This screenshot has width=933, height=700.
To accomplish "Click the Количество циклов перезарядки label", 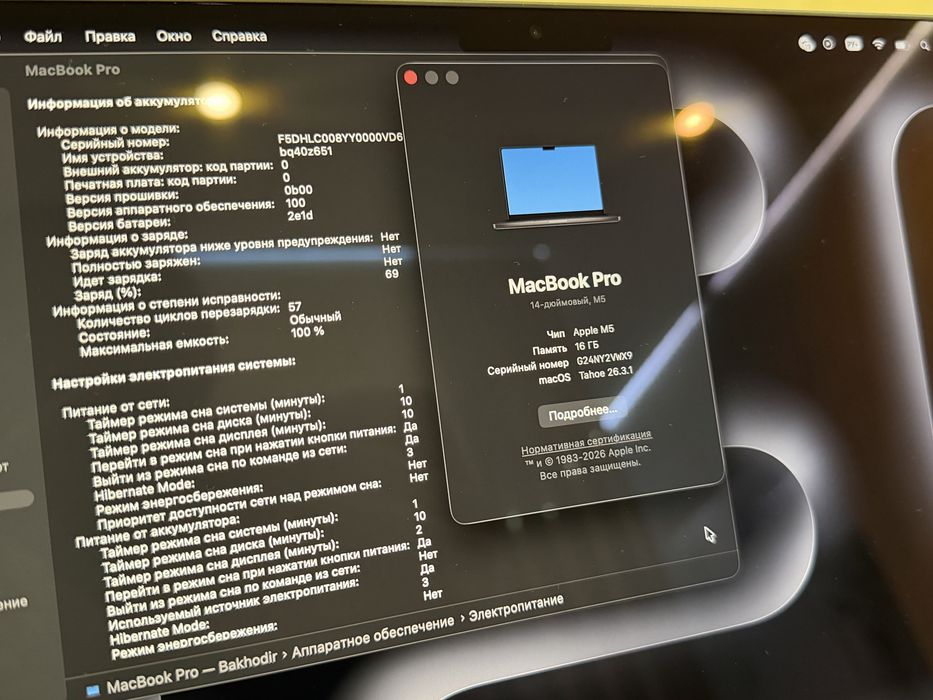I will point(178,317).
